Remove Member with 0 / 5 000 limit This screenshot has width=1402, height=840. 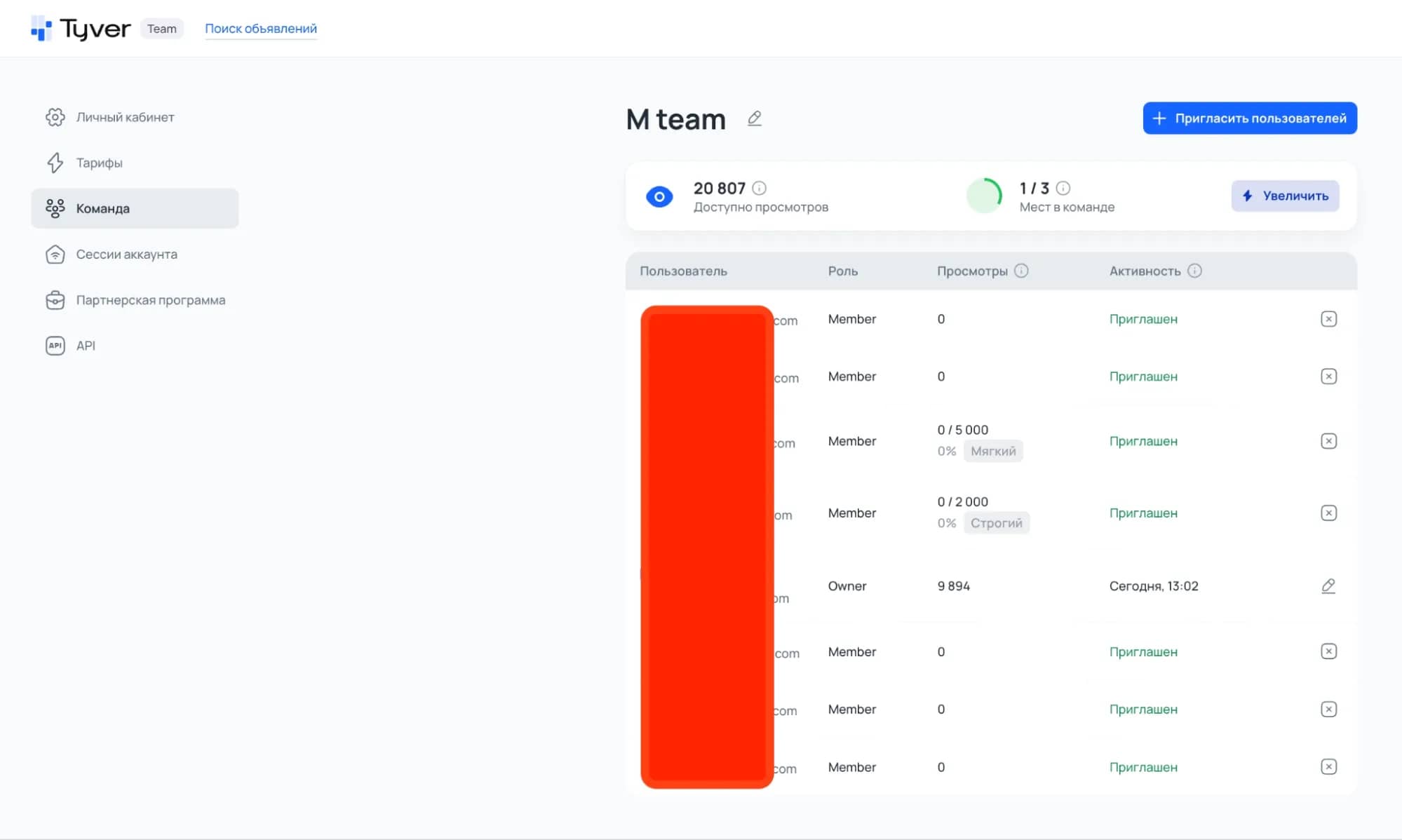pos(1328,441)
